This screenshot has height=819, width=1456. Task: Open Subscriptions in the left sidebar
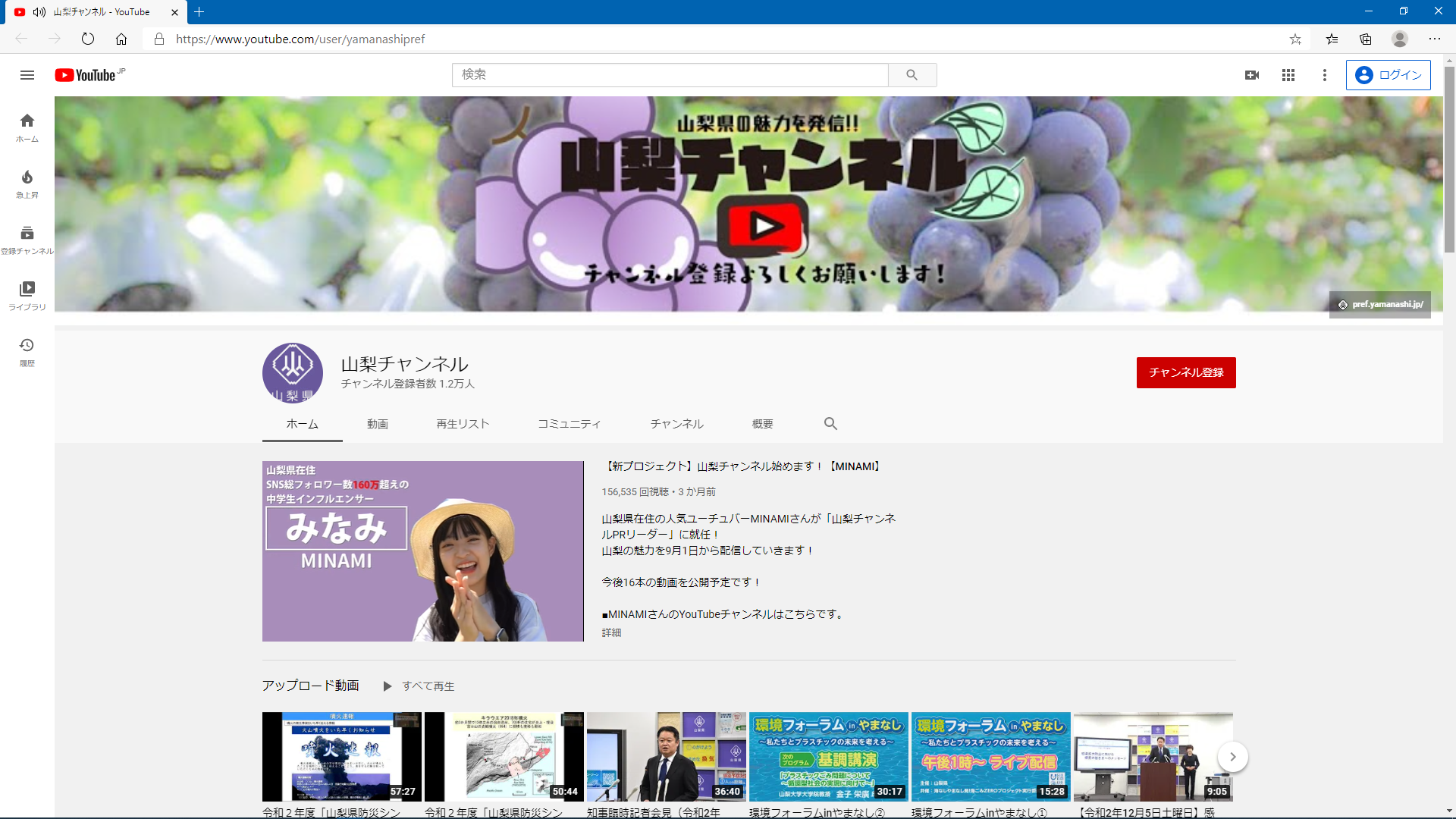tap(27, 240)
